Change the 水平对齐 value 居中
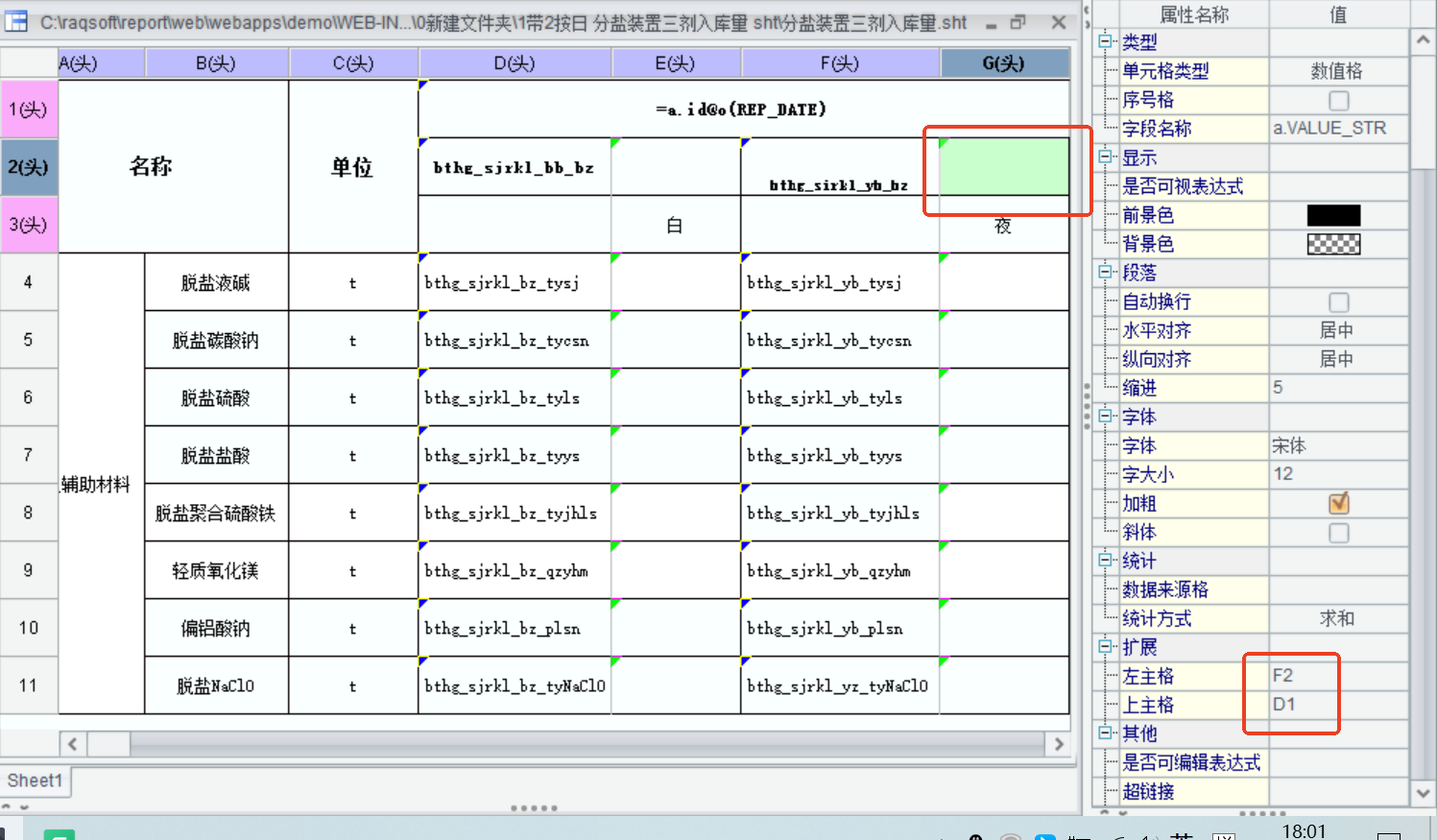 [1338, 330]
